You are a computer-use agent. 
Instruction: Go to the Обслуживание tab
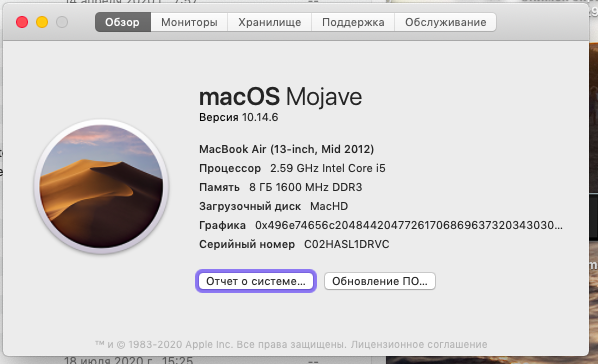tap(445, 22)
